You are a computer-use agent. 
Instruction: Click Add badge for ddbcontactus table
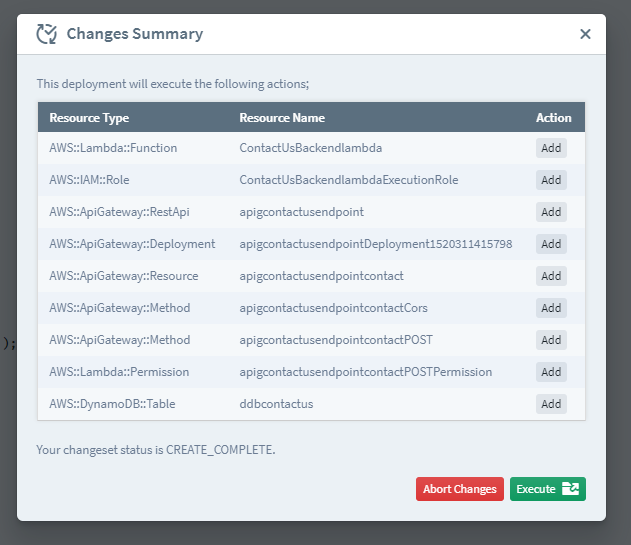(551, 404)
